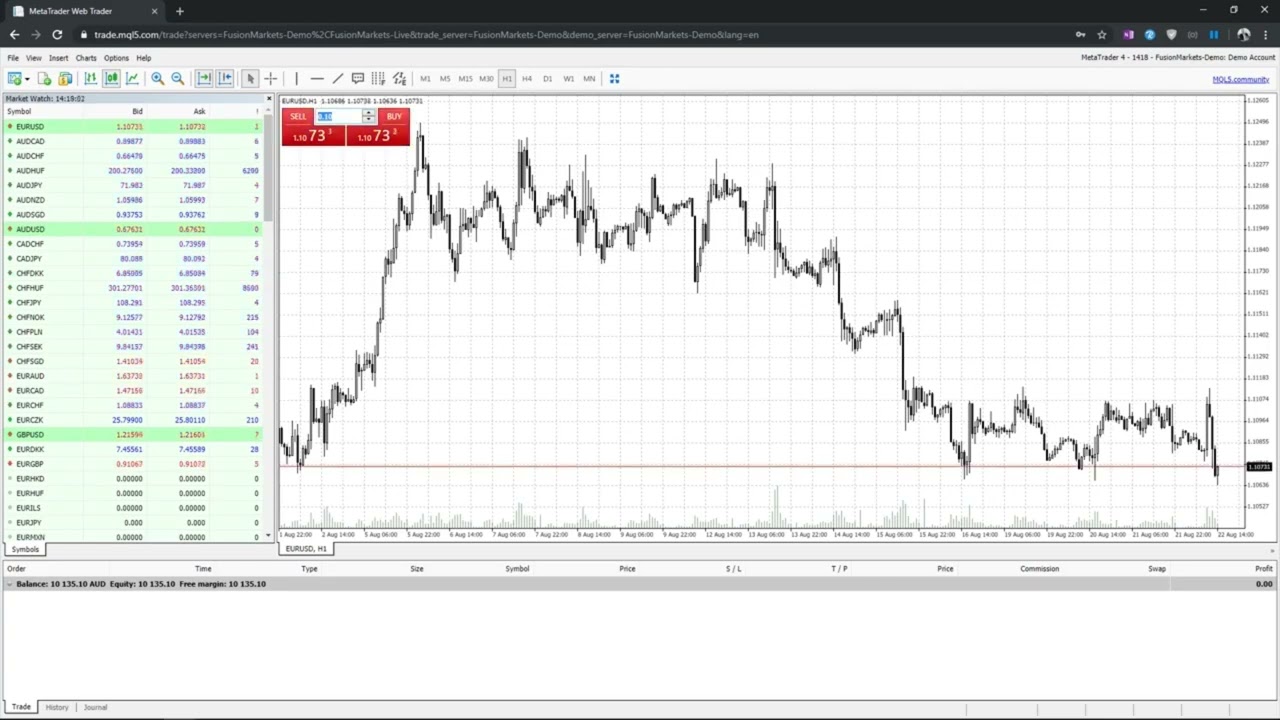The image size is (1280, 720).
Task: Toggle chart auto scroll to latest bar
Action: (204, 78)
